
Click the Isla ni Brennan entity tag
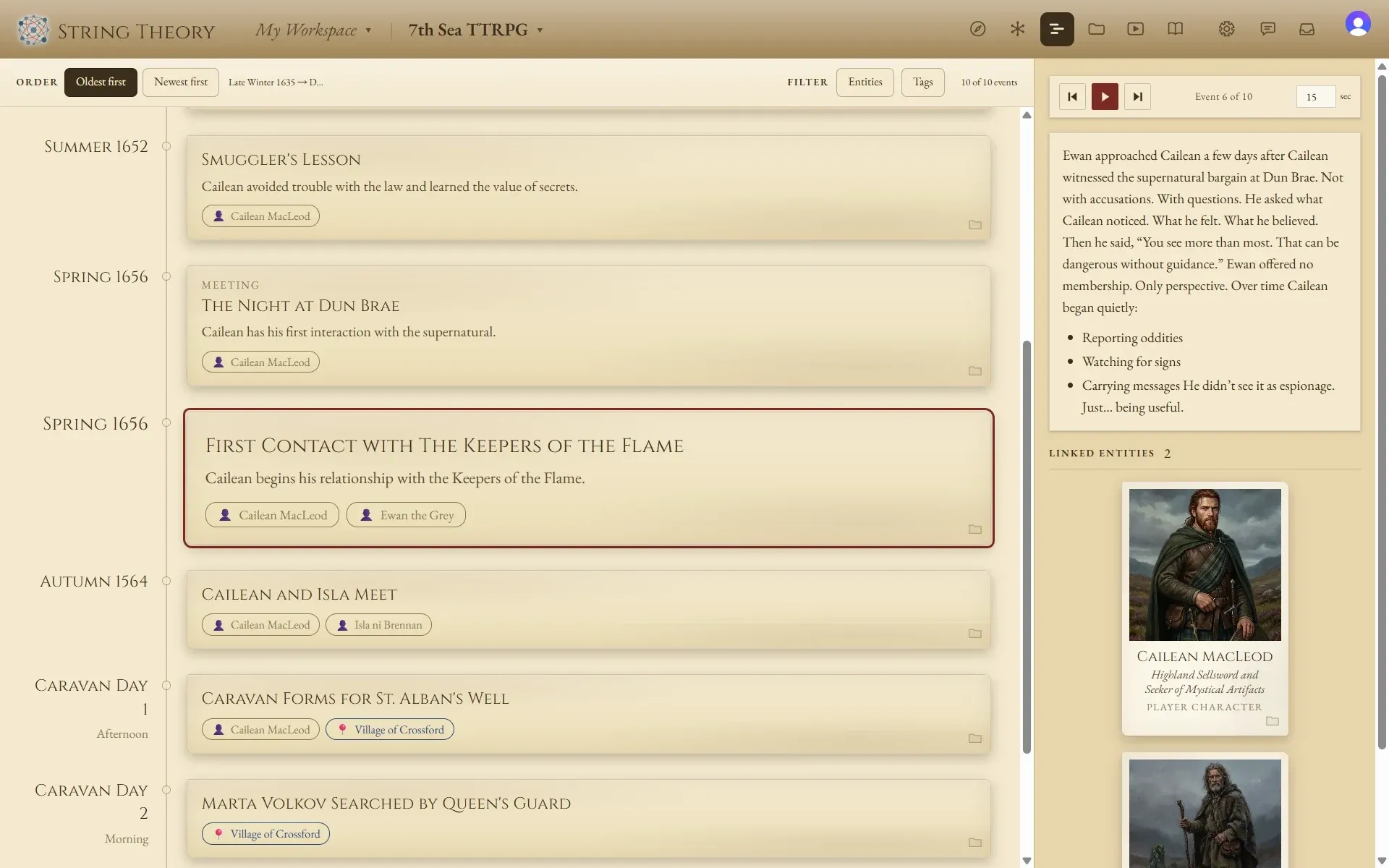click(378, 625)
